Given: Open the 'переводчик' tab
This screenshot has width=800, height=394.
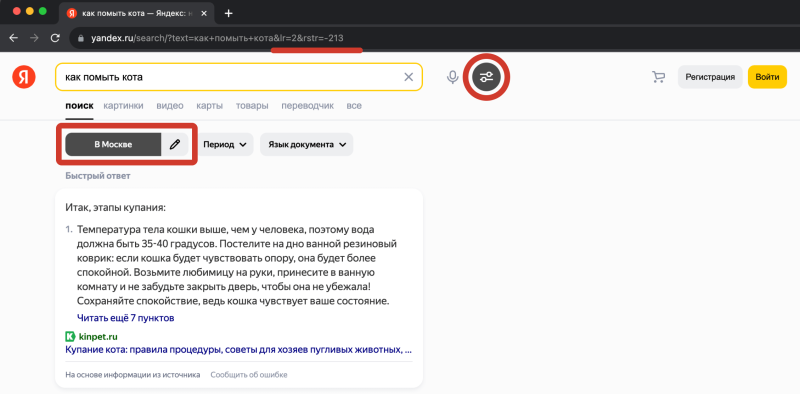Looking at the screenshot, I should tap(308, 106).
